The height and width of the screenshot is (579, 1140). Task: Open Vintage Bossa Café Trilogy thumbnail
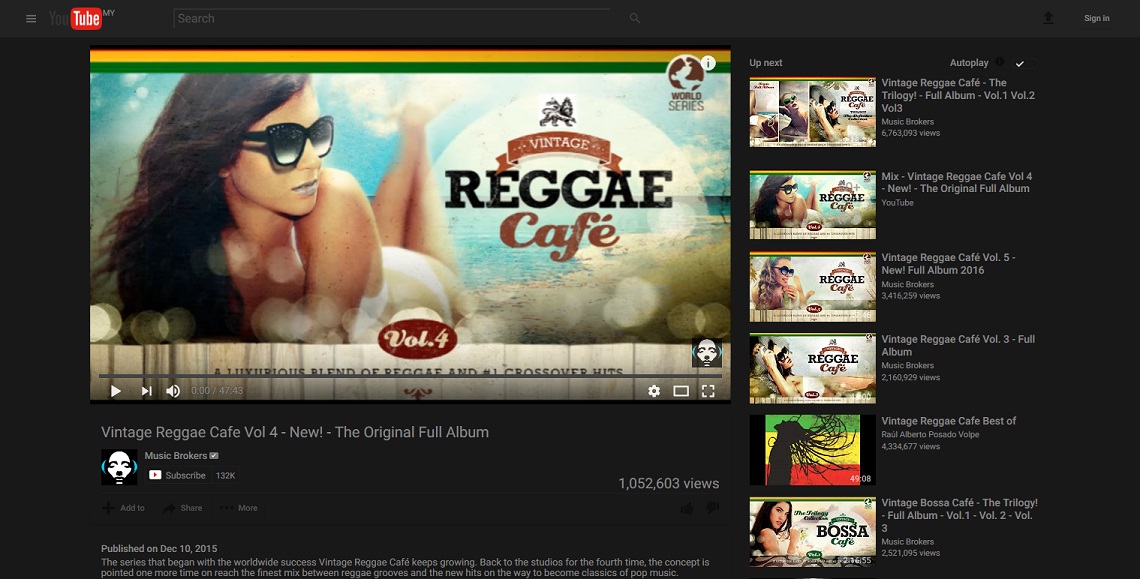tap(812, 532)
